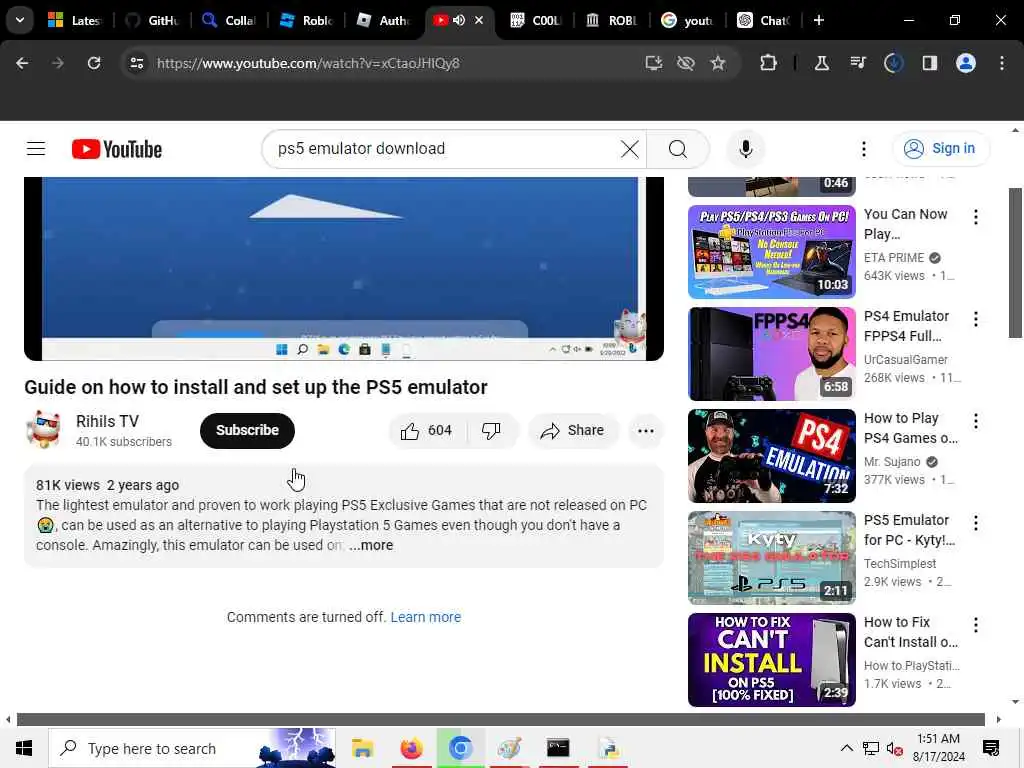Screen dimensions: 1024x768
Task: Like the video with thumbs-up icon
Action: [427, 430]
